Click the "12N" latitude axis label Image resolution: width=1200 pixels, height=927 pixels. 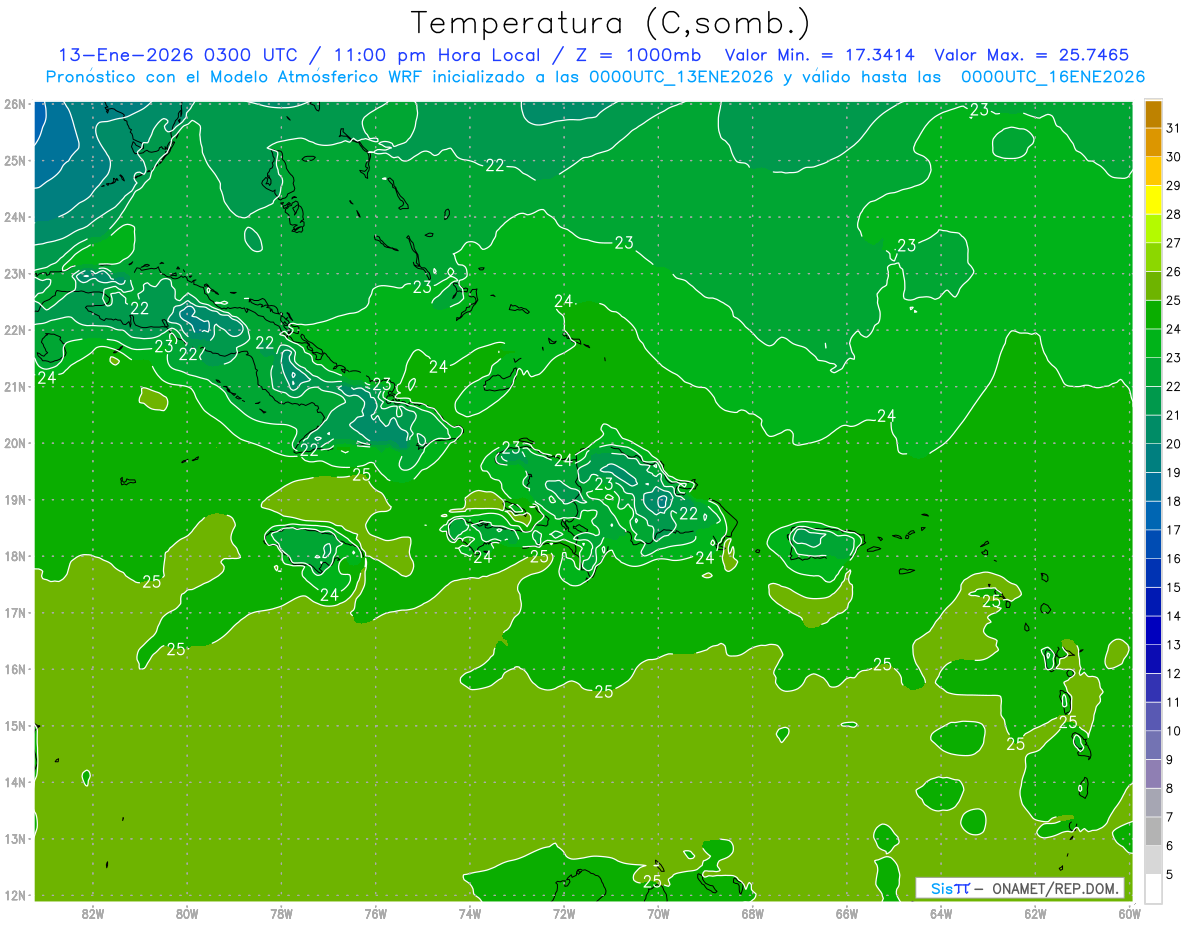[14, 895]
